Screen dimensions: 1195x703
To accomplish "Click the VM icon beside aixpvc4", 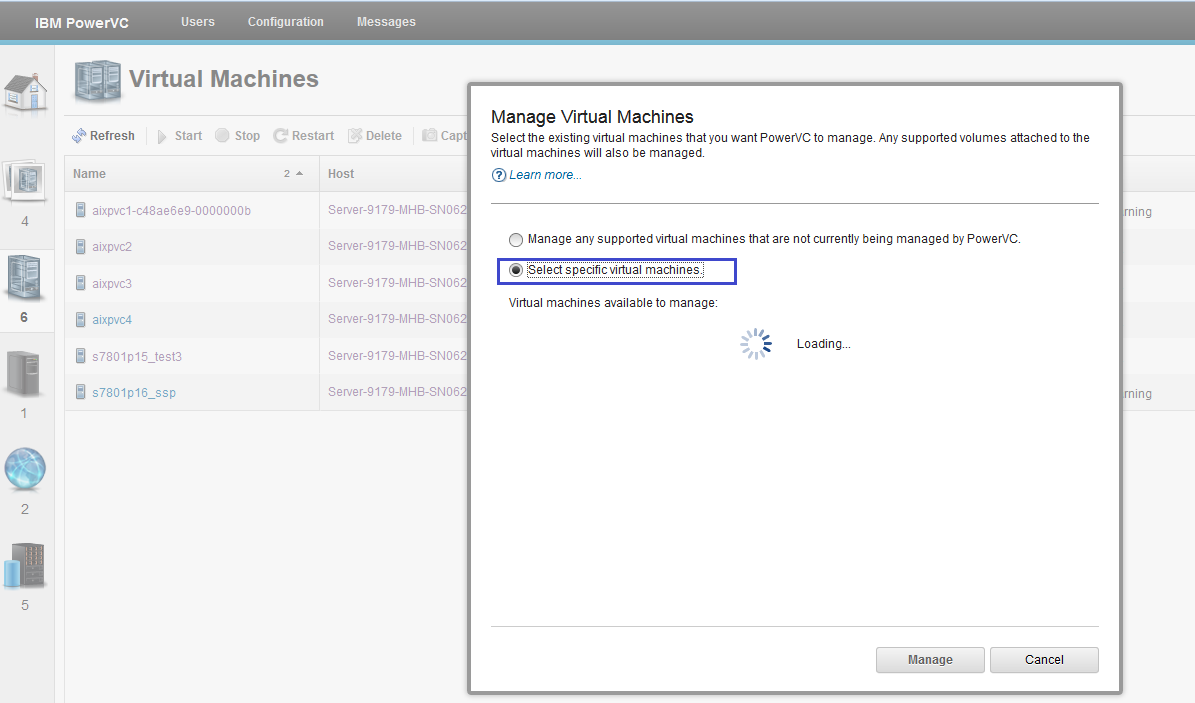I will click(81, 319).
